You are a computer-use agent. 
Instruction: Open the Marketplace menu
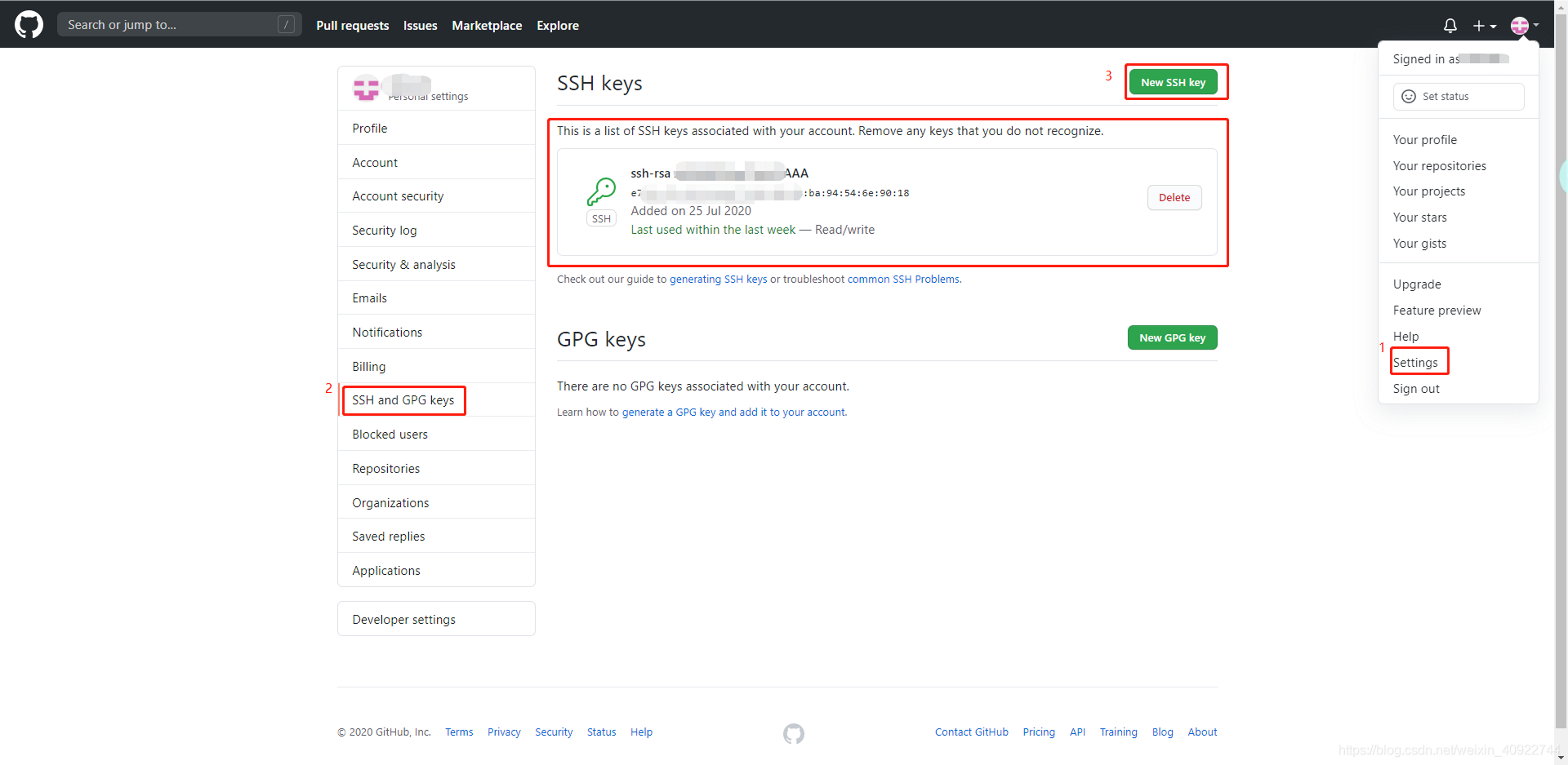point(486,26)
